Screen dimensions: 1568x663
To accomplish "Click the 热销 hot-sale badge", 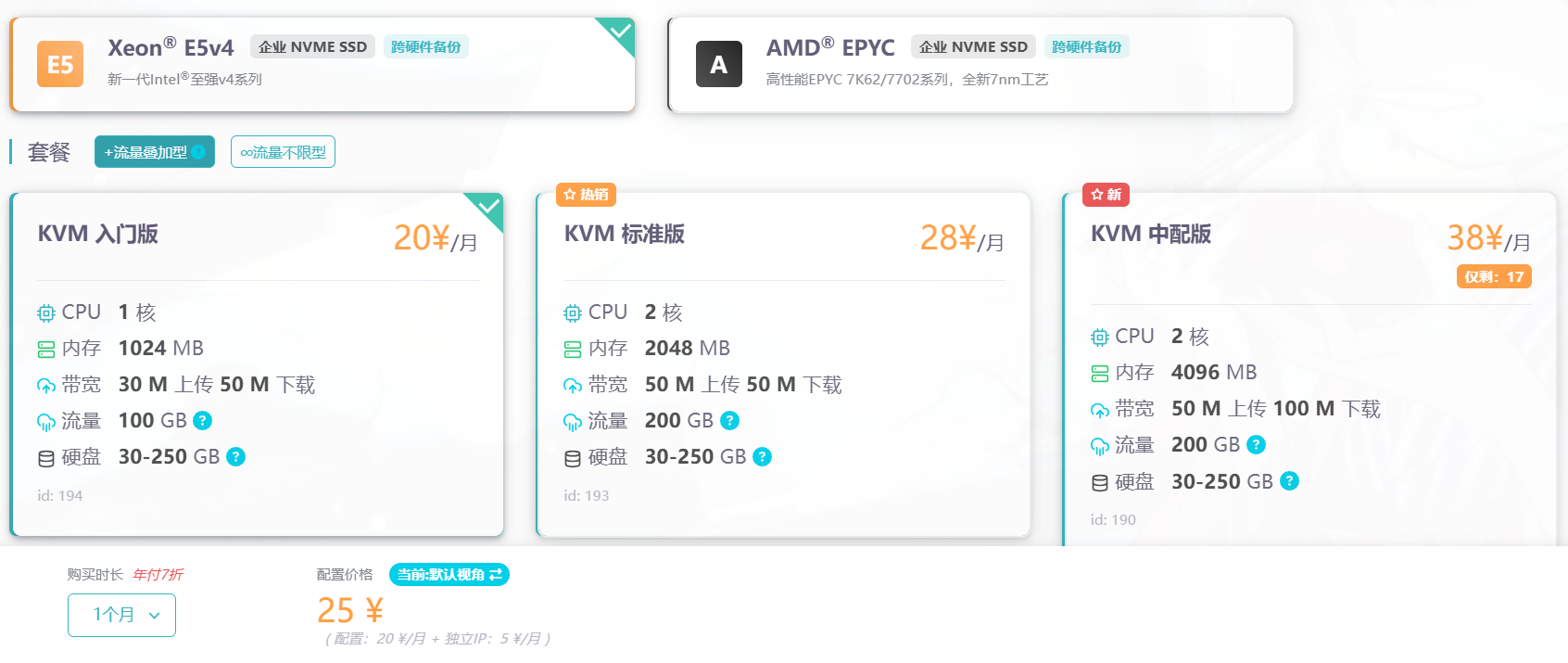I will pos(586,195).
